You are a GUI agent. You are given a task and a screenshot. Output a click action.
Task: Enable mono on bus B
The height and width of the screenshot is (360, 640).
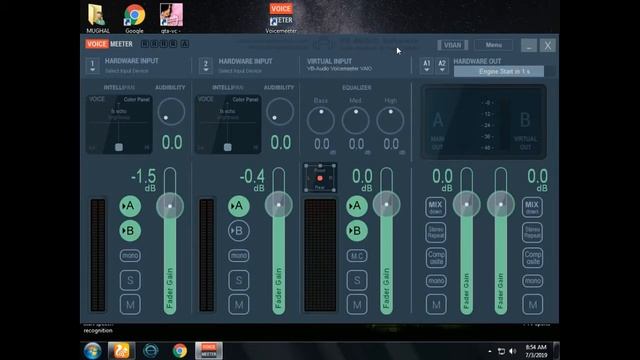coord(532,281)
